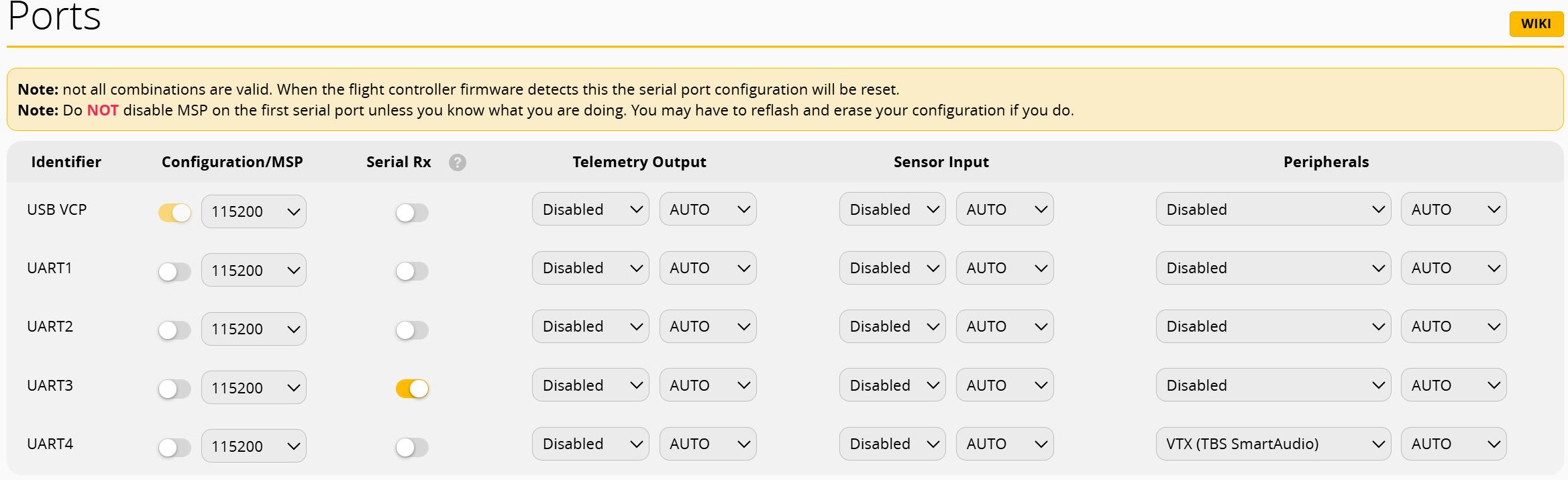Enable Serial Rx on UART1
The width and height of the screenshot is (1568, 480).
[412, 271]
